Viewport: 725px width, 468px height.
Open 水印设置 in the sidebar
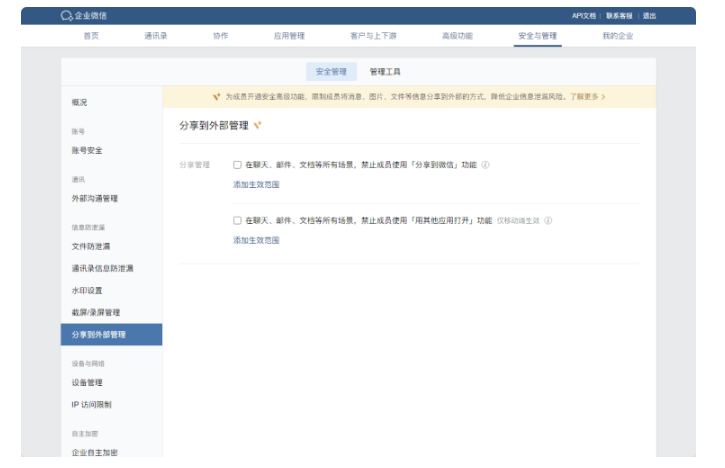87,291
